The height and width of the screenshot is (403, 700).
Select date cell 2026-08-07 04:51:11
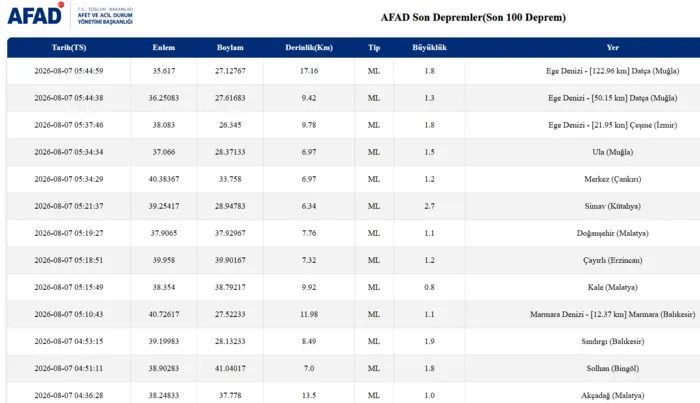(x=69, y=368)
